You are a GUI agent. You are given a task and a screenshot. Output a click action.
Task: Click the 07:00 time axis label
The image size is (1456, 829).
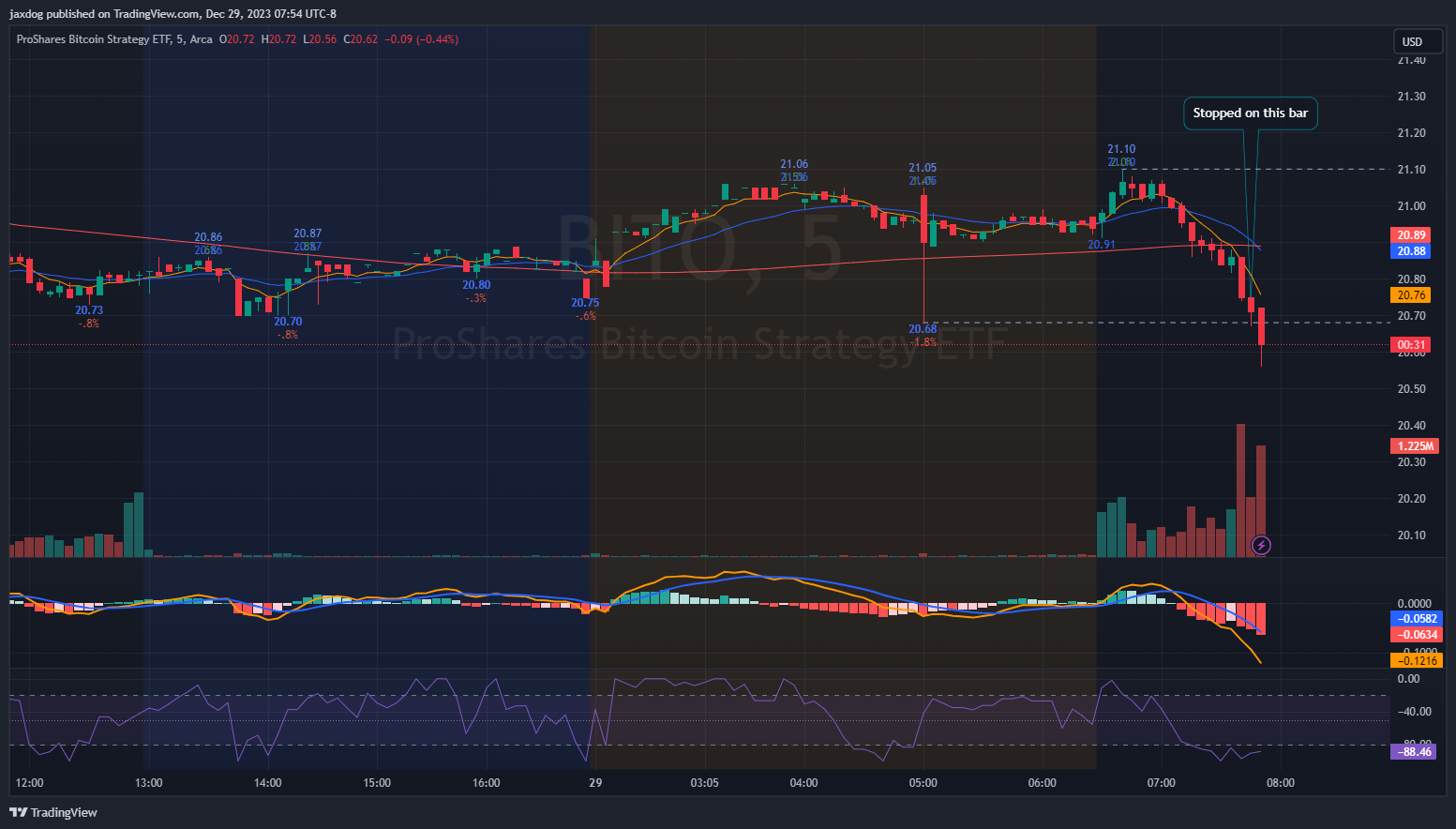(1161, 783)
